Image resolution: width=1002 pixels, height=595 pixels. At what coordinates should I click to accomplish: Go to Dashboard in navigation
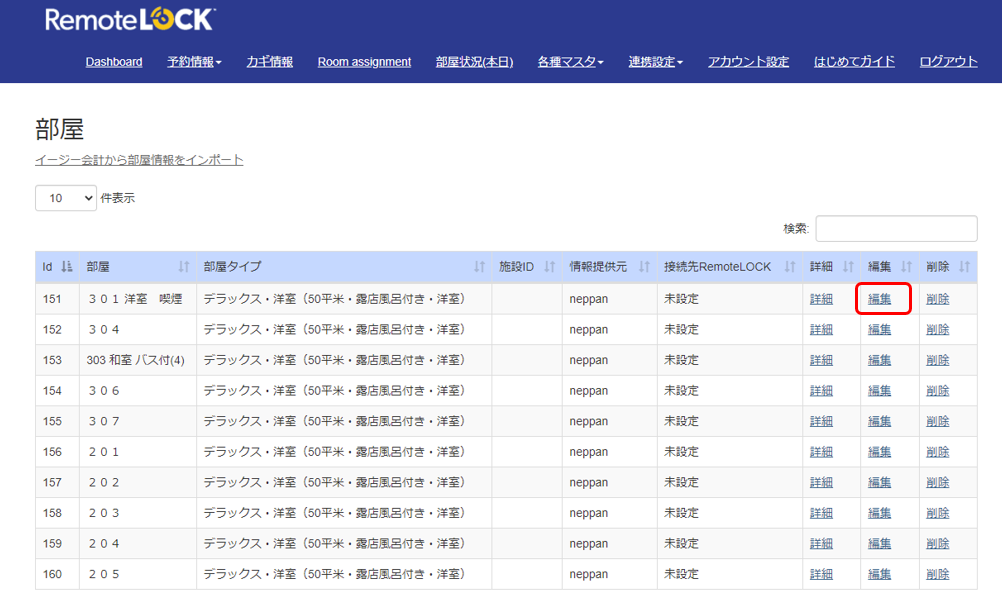[114, 62]
